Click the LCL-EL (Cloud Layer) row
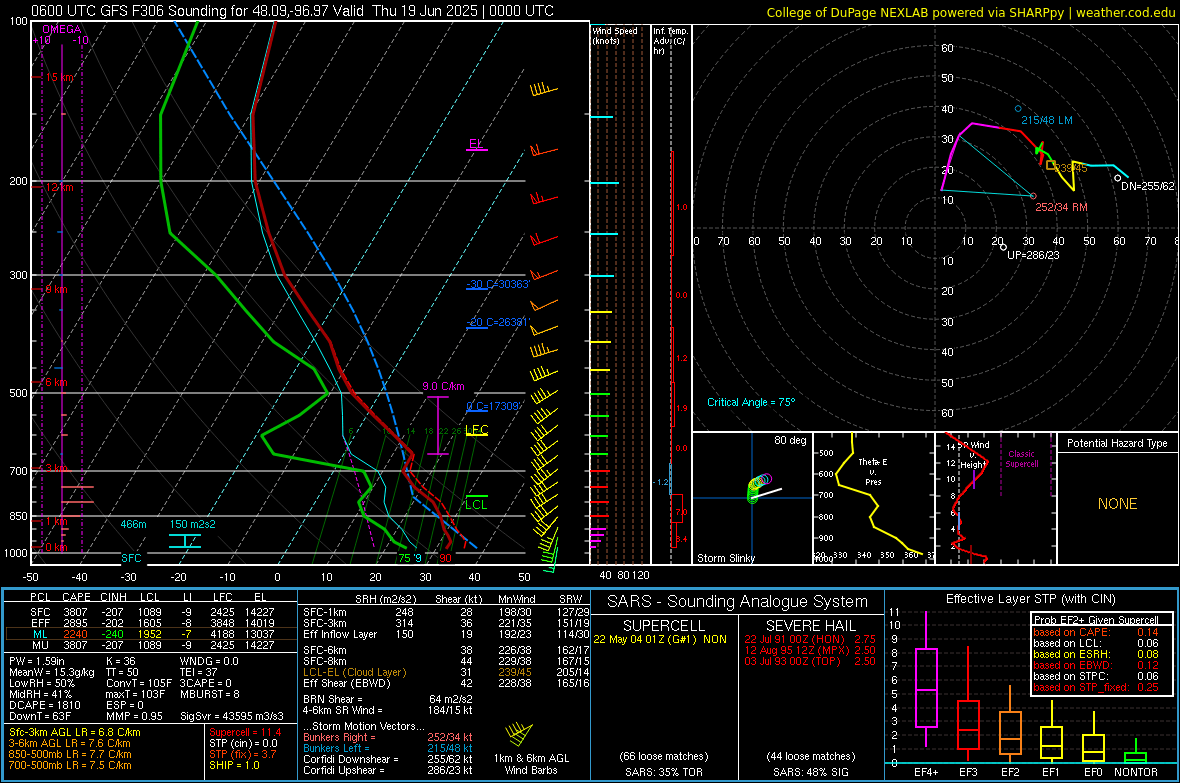Image resolution: width=1180 pixels, height=783 pixels. 446,672
